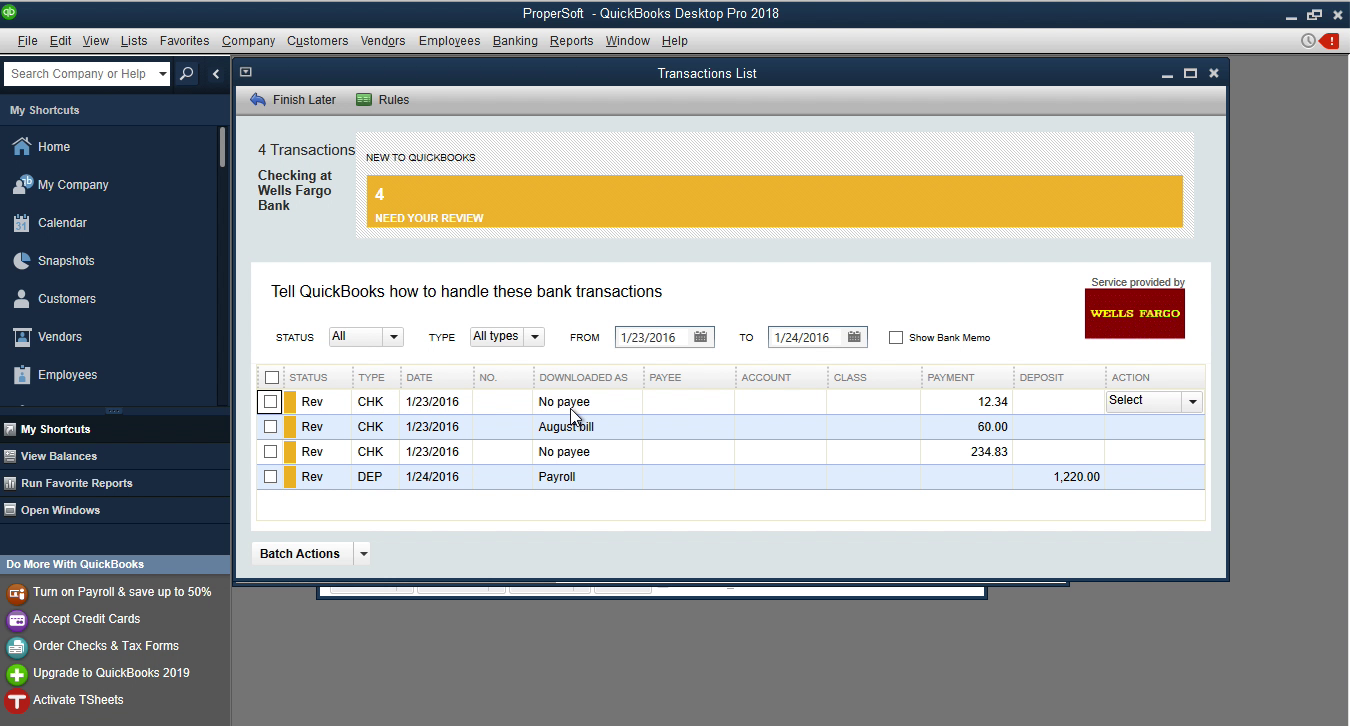Click the Search Company or Help field
This screenshot has width=1350, height=726.
[x=80, y=73]
